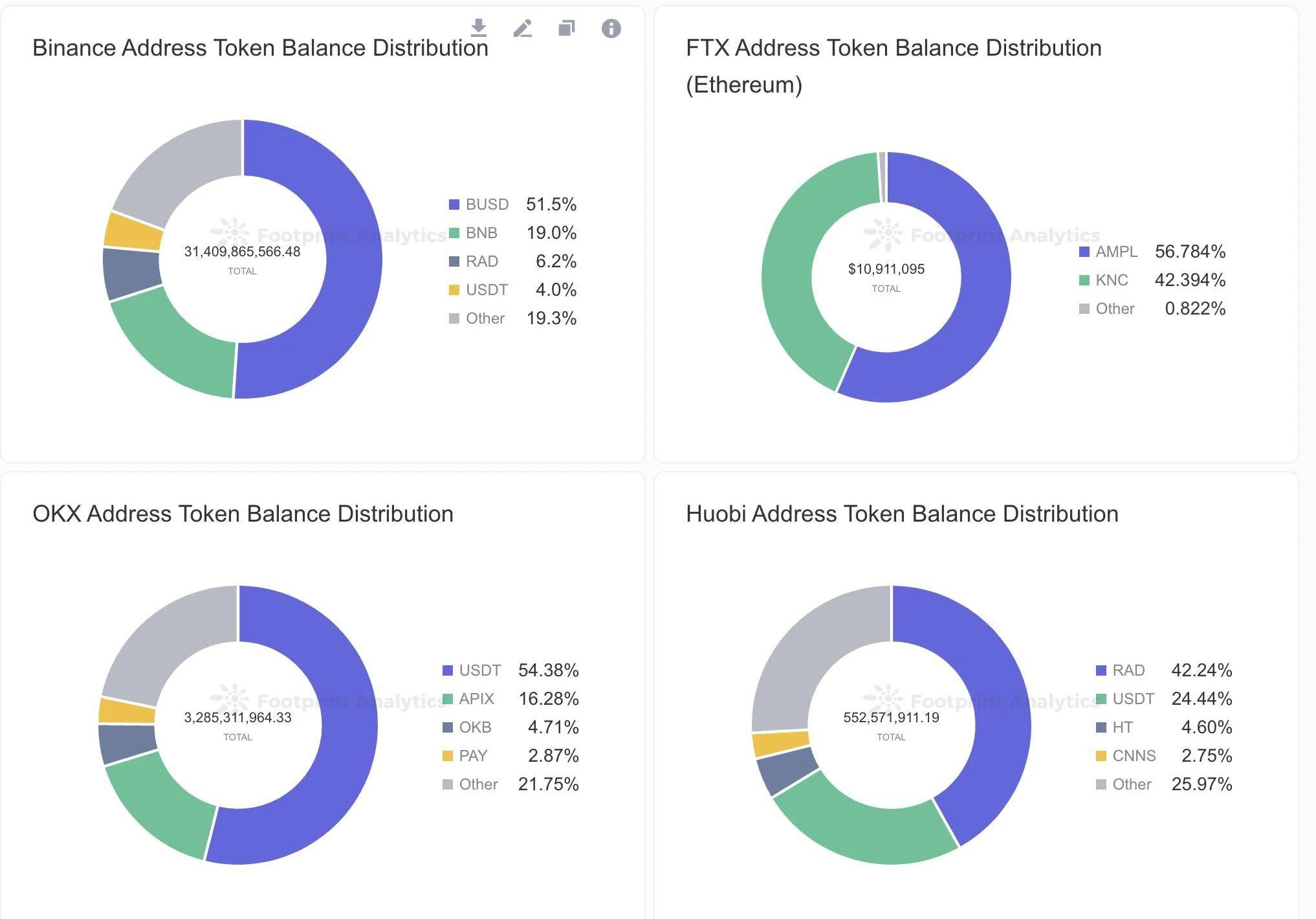Click the pencil edit icon
Image resolution: width=1316 pixels, height=919 pixels.
coord(522,28)
